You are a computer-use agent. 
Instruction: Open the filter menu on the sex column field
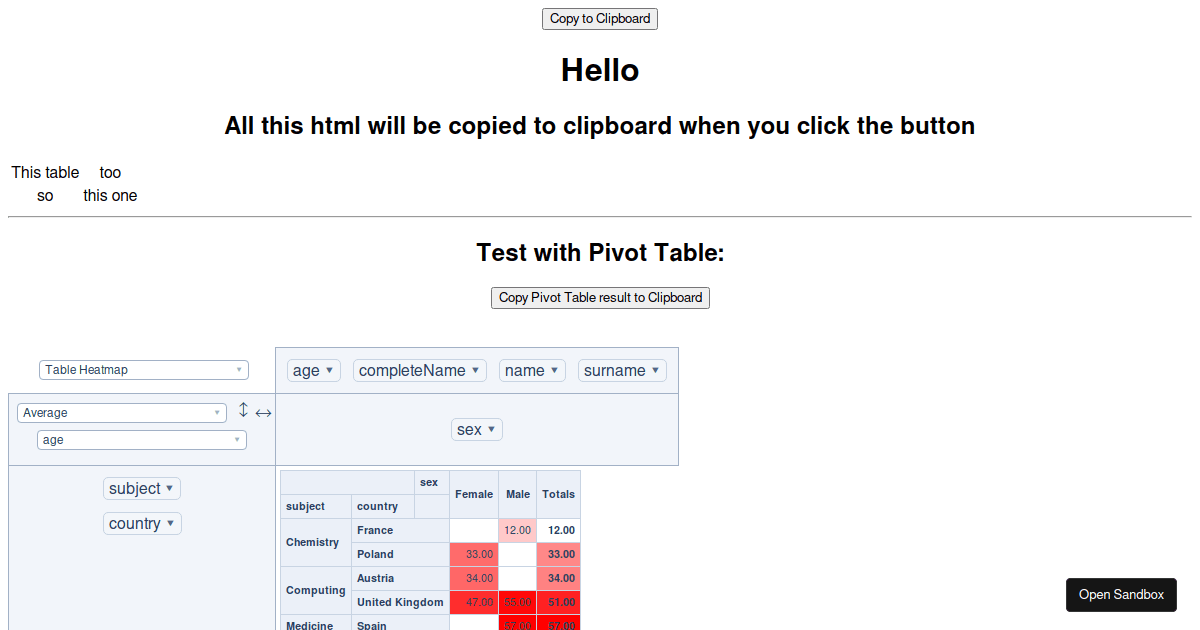click(x=491, y=429)
